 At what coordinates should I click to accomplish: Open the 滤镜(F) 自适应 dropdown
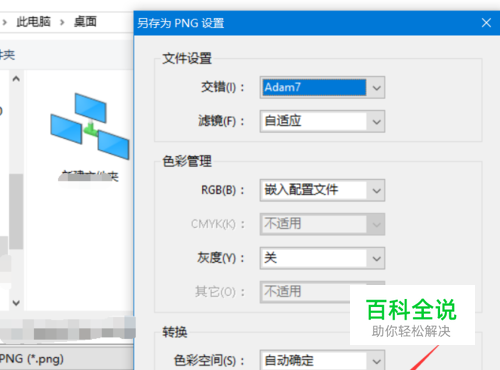tap(322, 121)
